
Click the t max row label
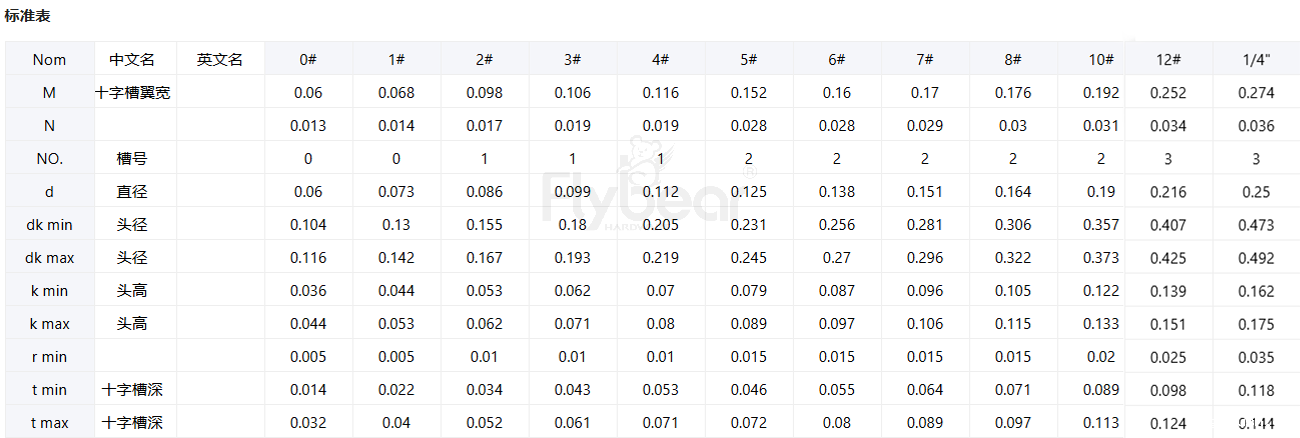49,423
